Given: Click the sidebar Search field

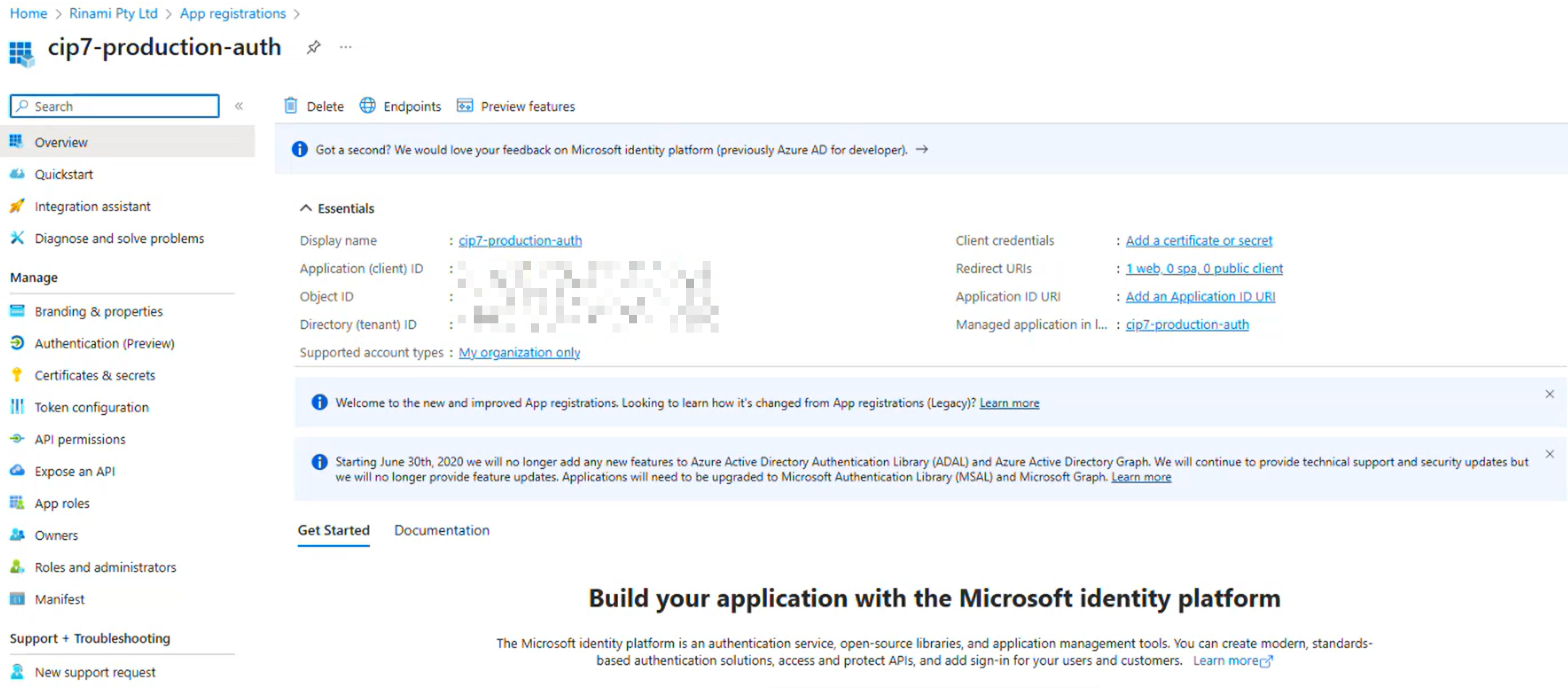Looking at the screenshot, I should (115, 106).
